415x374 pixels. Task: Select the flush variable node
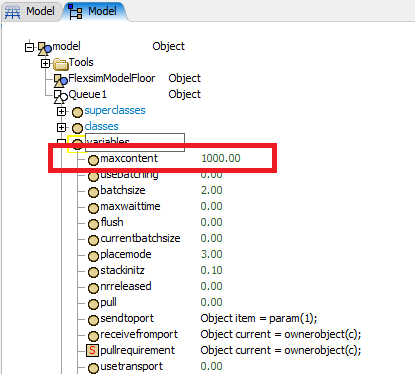[112, 222]
